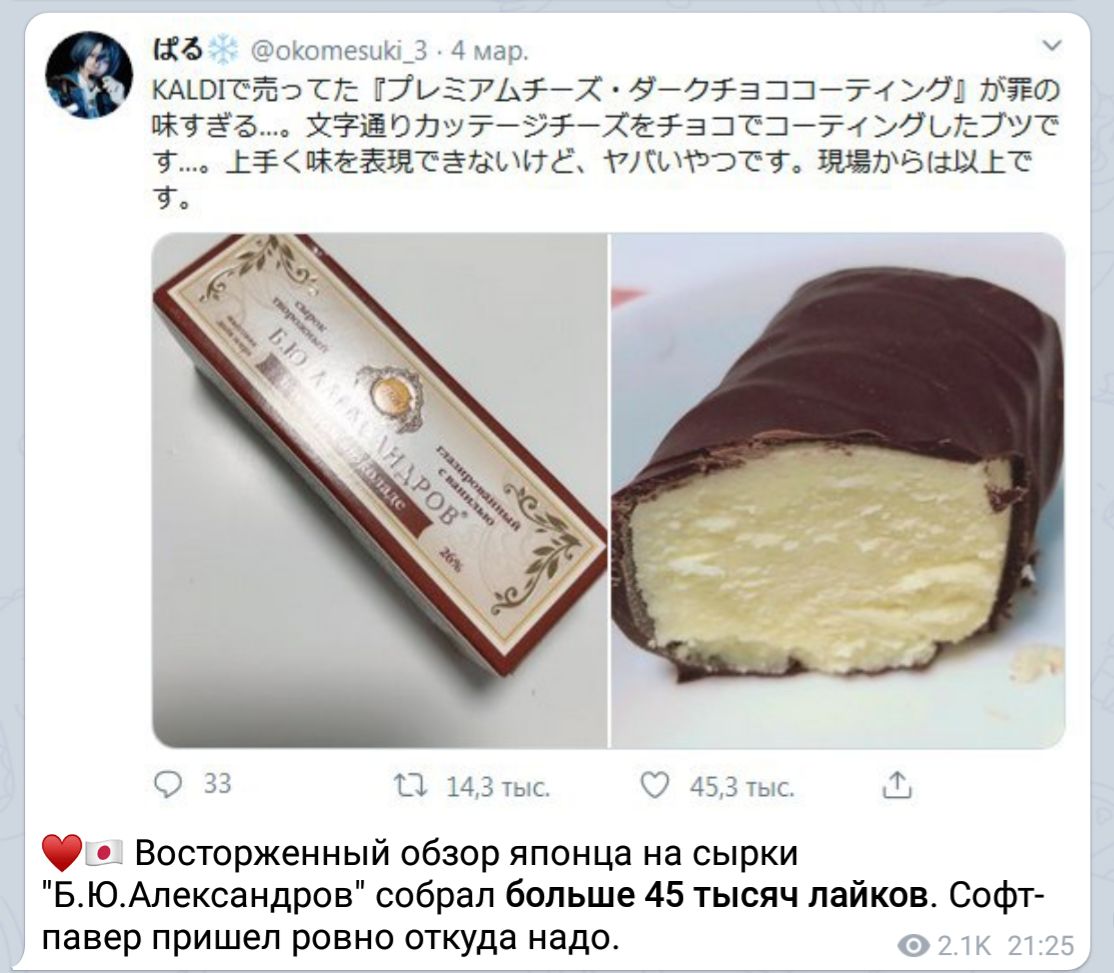Open the chocolate-coated cheese cross-section photo

pyautogui.click(x=838, y=490)
